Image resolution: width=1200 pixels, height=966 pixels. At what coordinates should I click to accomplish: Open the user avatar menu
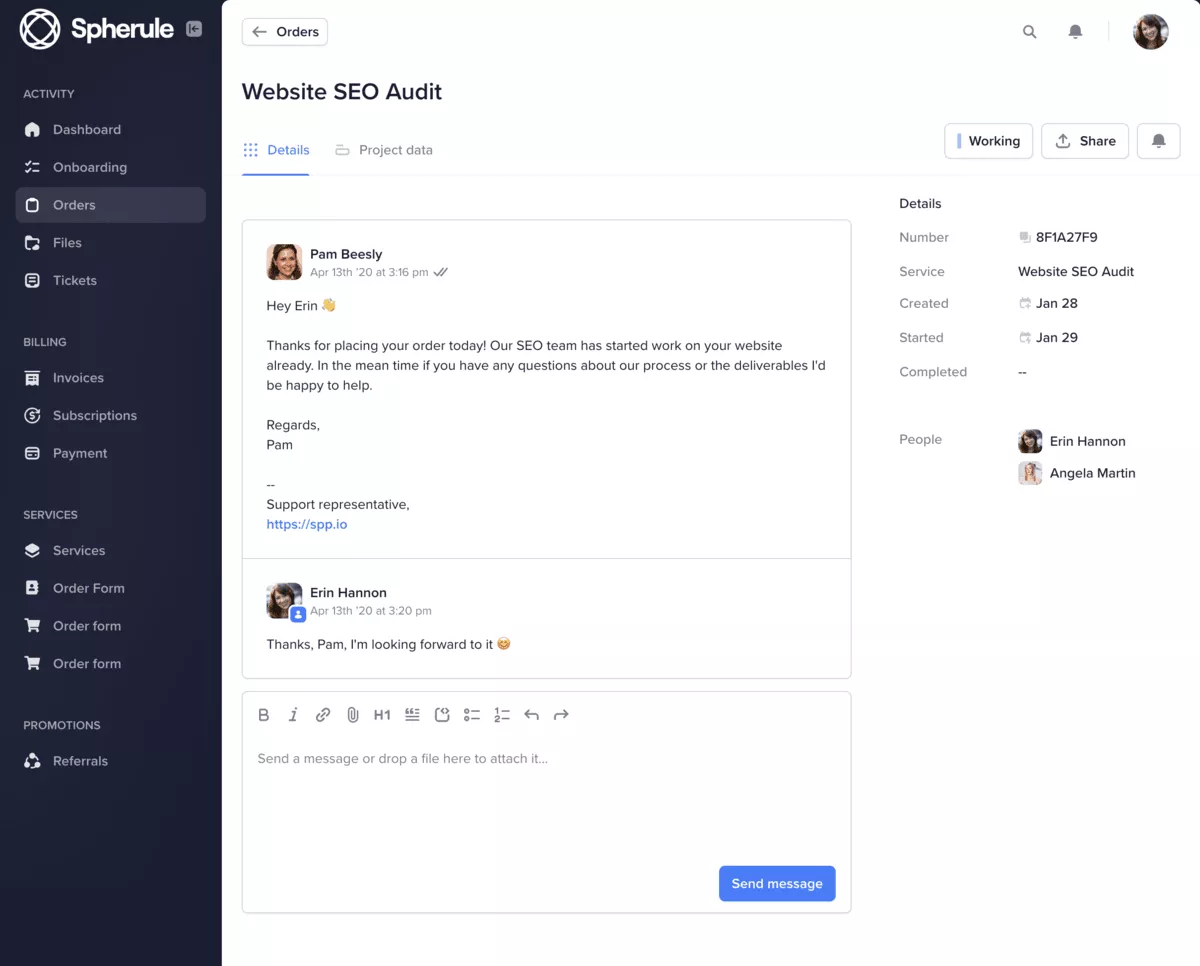(1150, 32)
